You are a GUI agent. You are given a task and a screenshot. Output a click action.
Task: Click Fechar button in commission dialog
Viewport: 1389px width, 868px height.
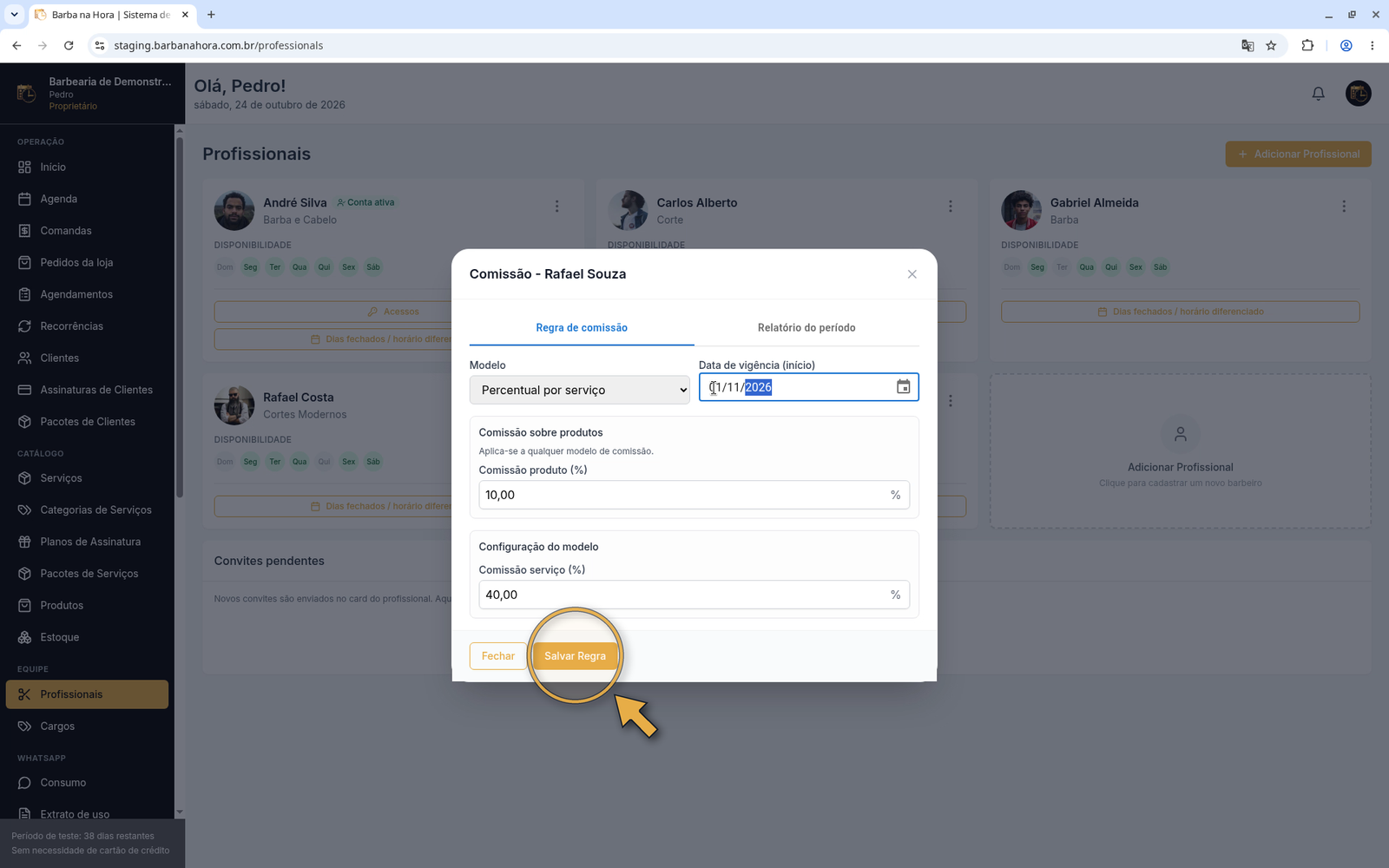click(x=498, y=656)
